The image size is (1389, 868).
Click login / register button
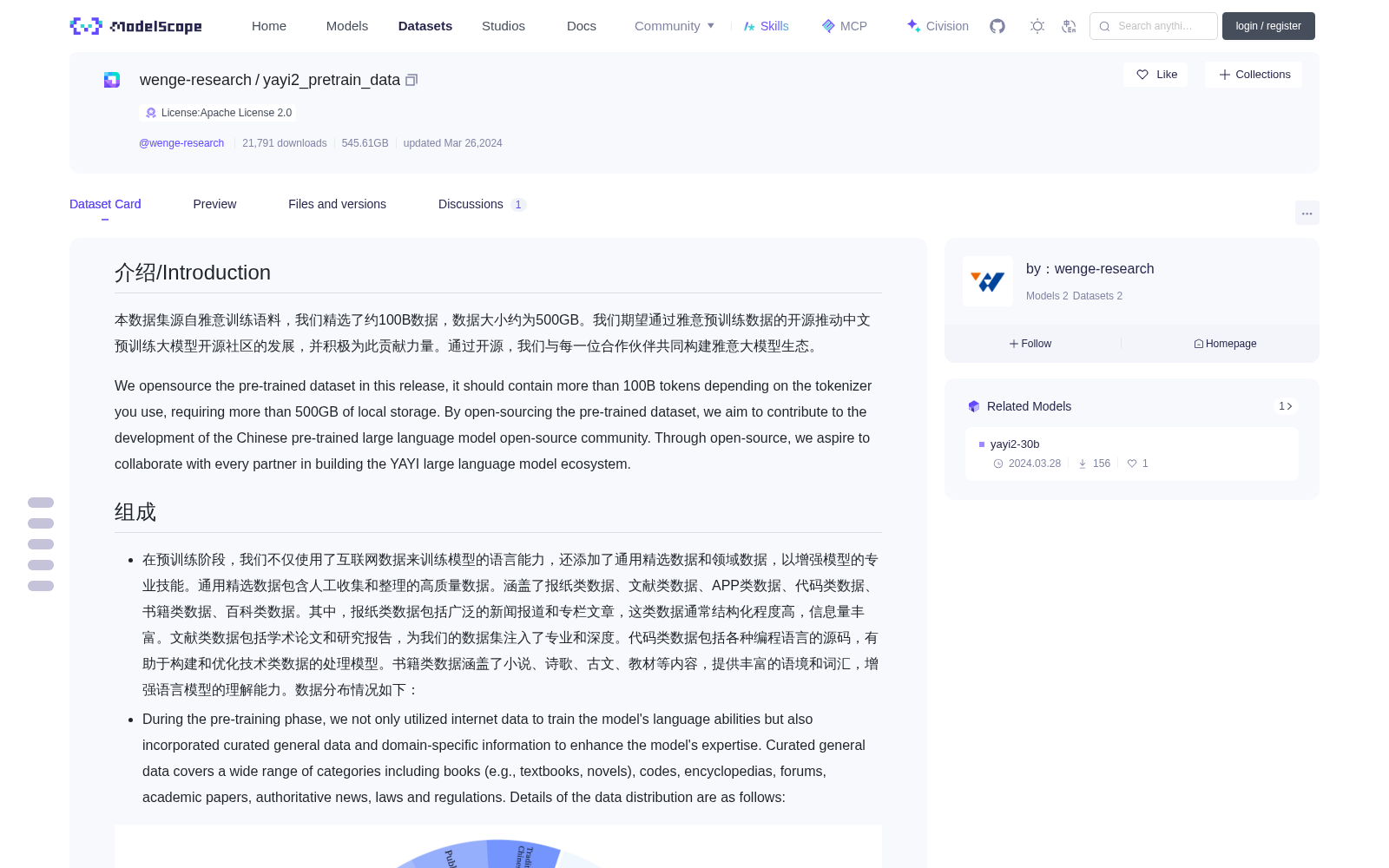coord(1268,26)
